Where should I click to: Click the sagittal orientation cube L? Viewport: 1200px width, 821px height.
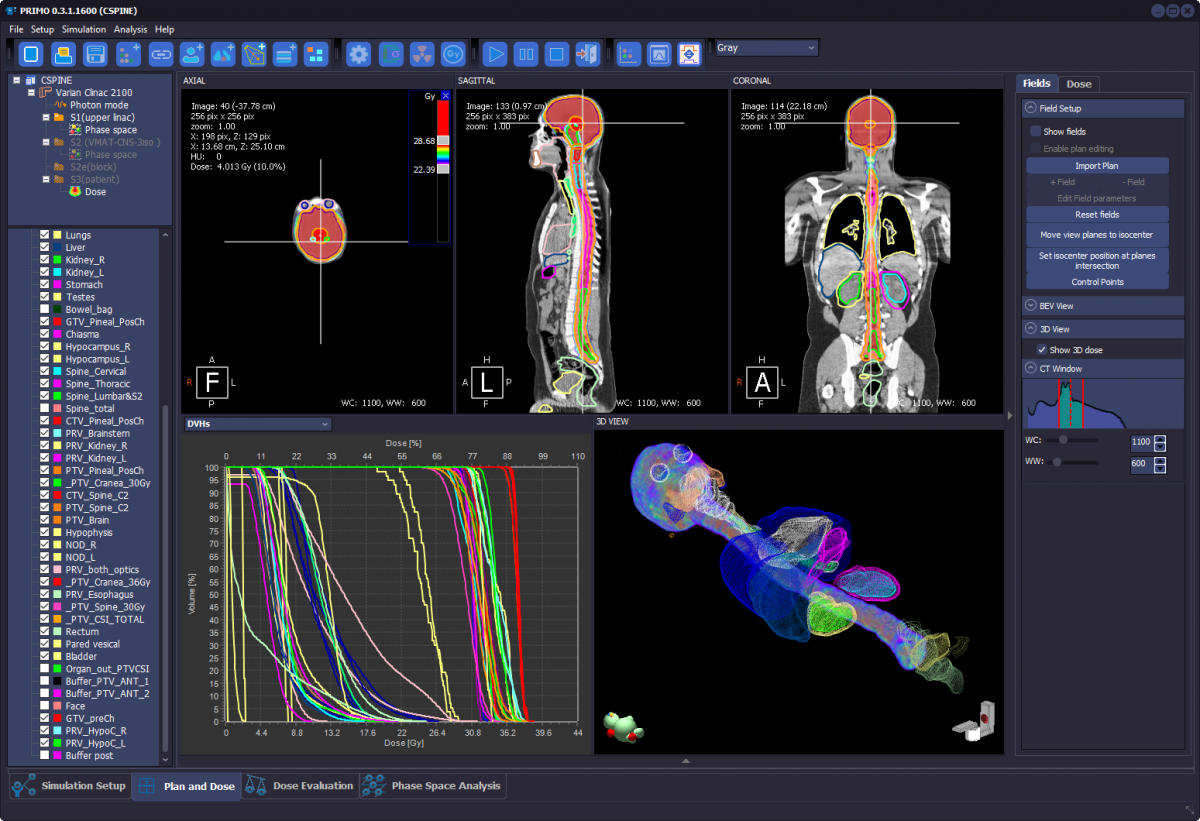click(x=486, y=382)
